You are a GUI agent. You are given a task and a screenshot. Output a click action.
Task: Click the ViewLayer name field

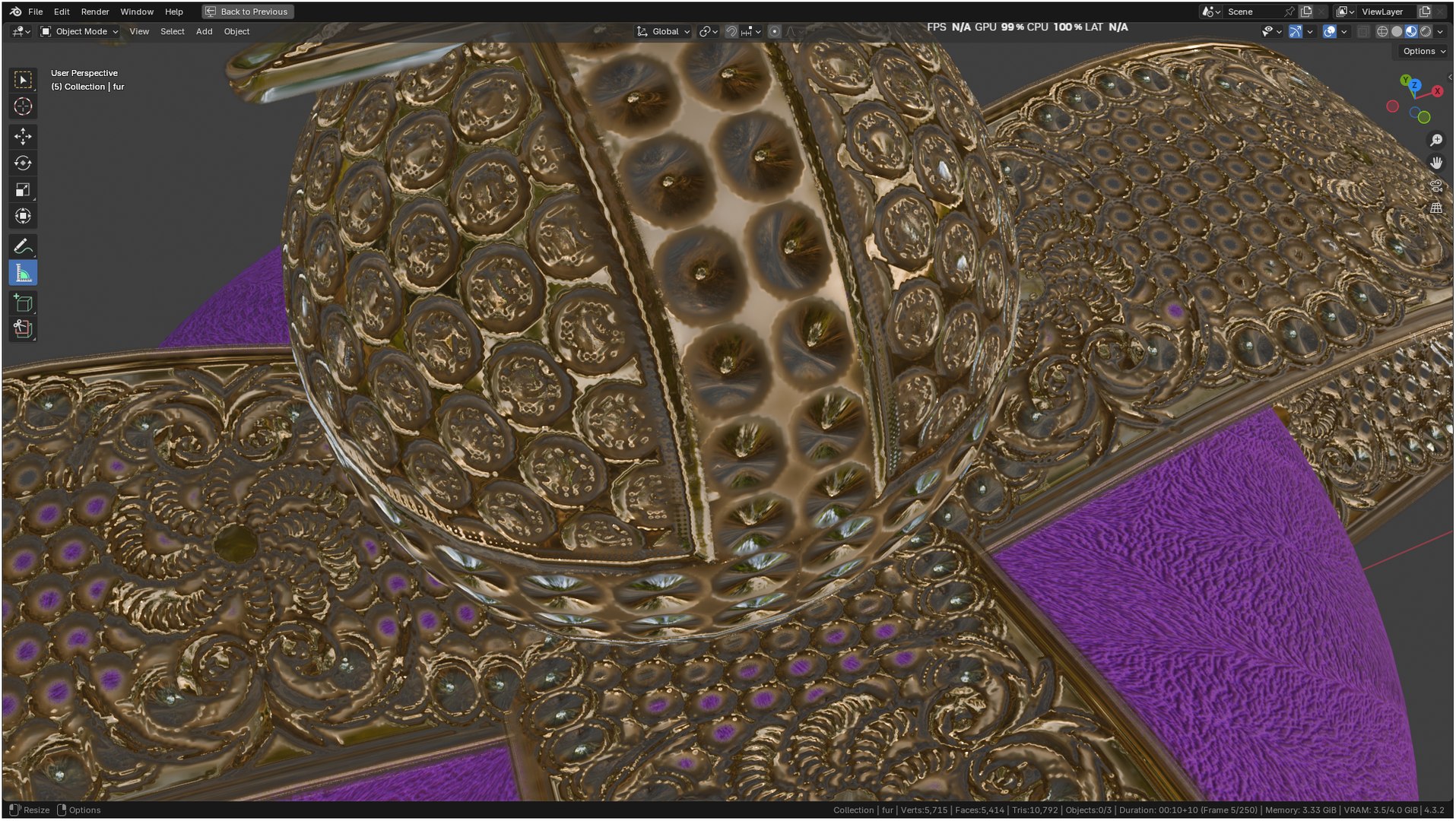[1388, 11]
